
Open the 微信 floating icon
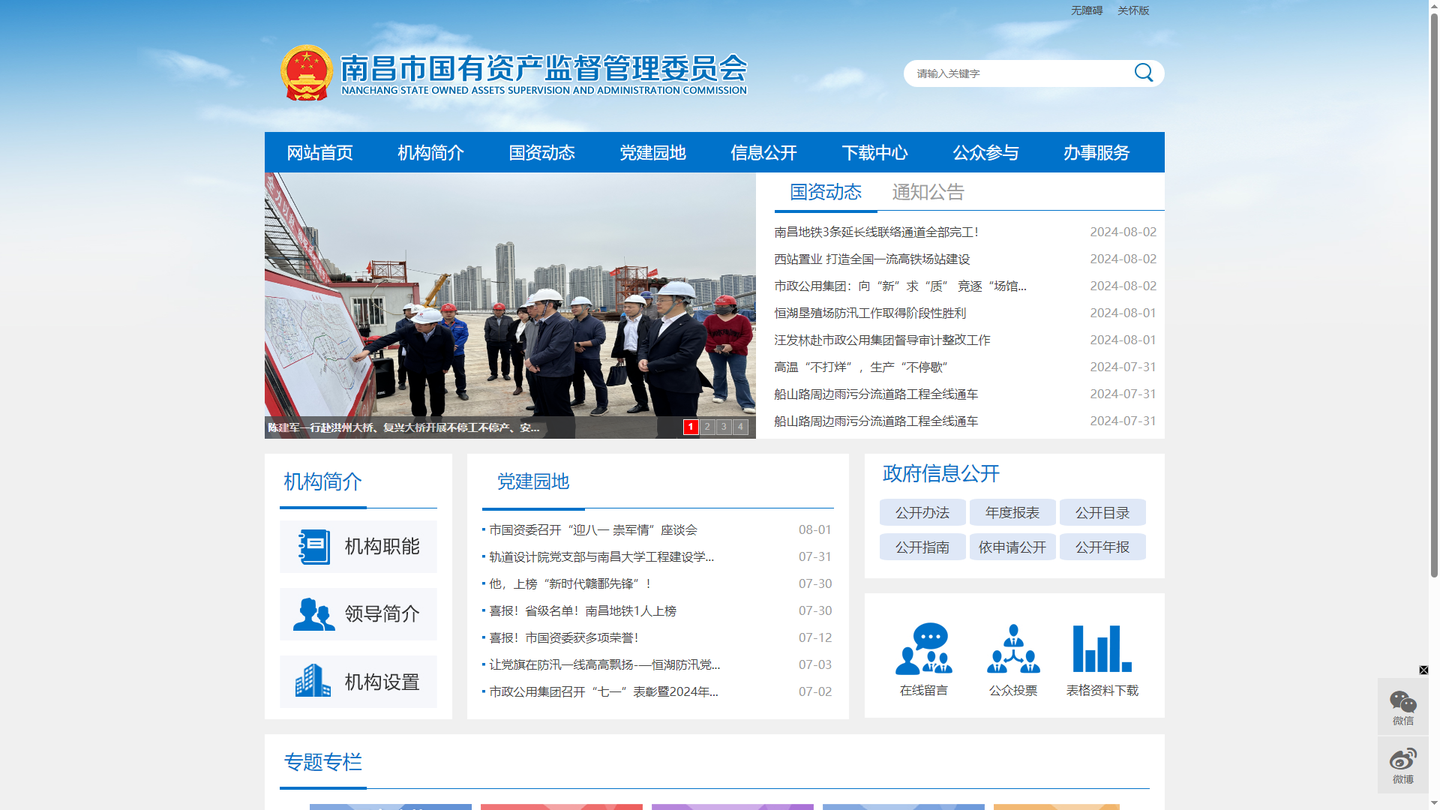[1403, 706]
